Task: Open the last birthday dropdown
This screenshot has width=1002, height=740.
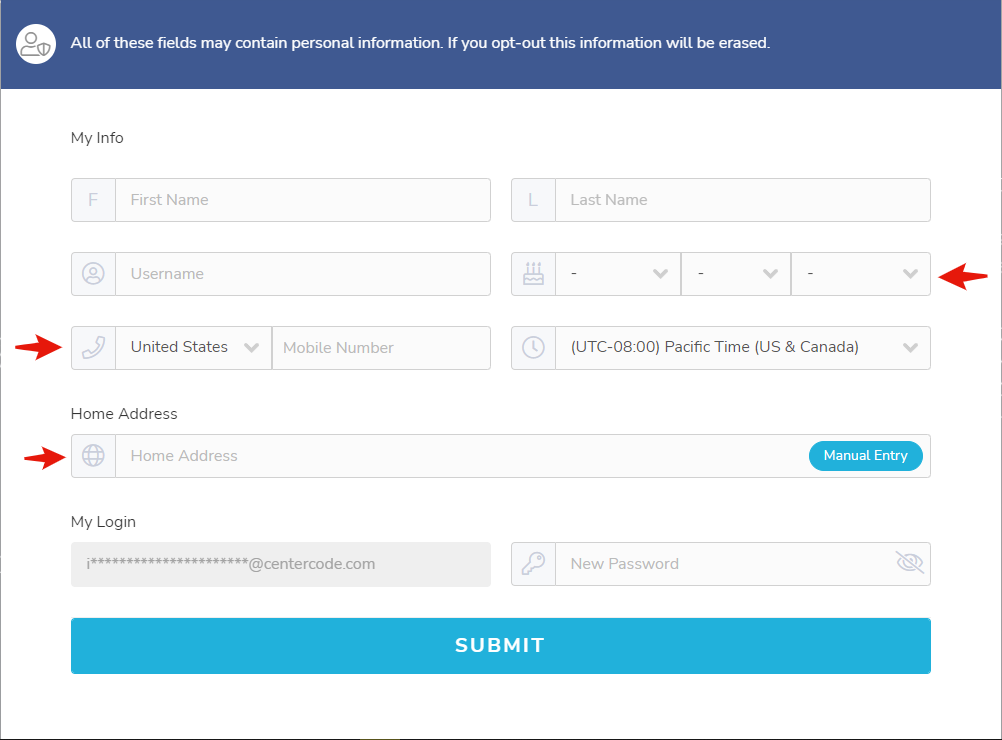Action: [x=861, y=274]
